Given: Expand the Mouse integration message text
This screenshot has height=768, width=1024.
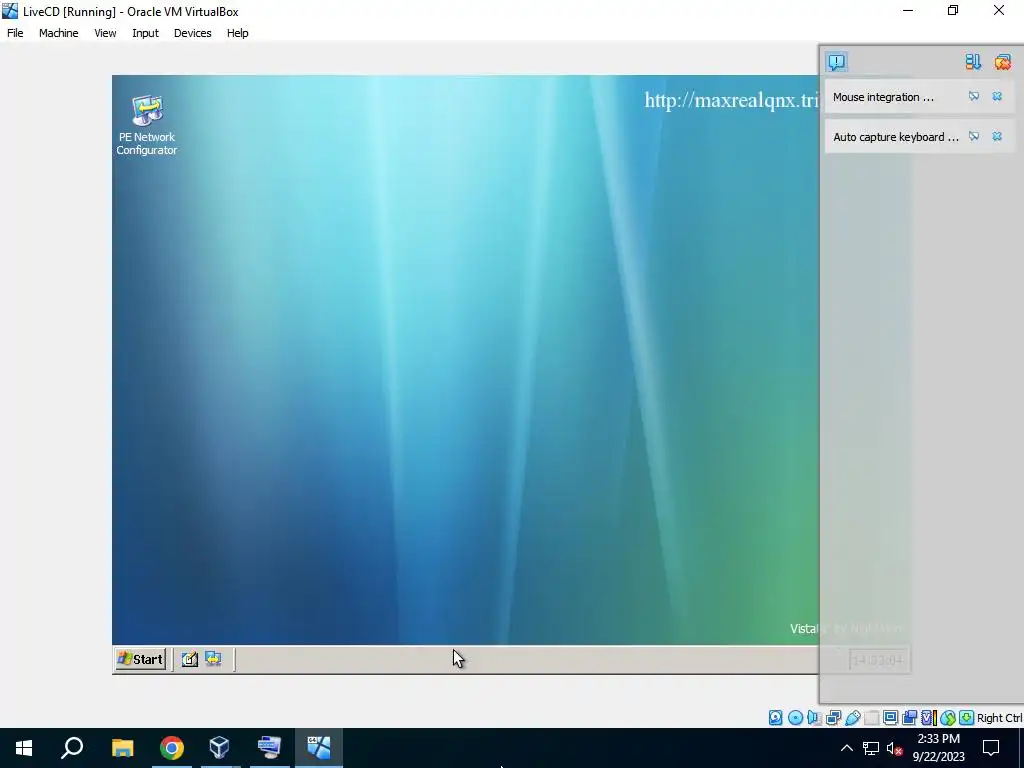Looking at the screenshot, I should tap(883, 97).
